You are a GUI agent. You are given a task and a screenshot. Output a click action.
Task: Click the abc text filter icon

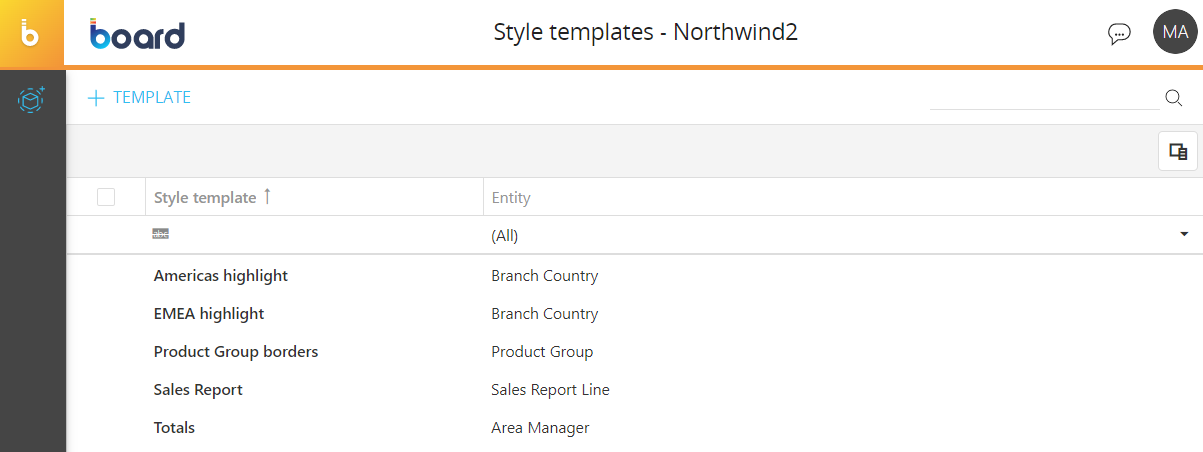[160, 234]
